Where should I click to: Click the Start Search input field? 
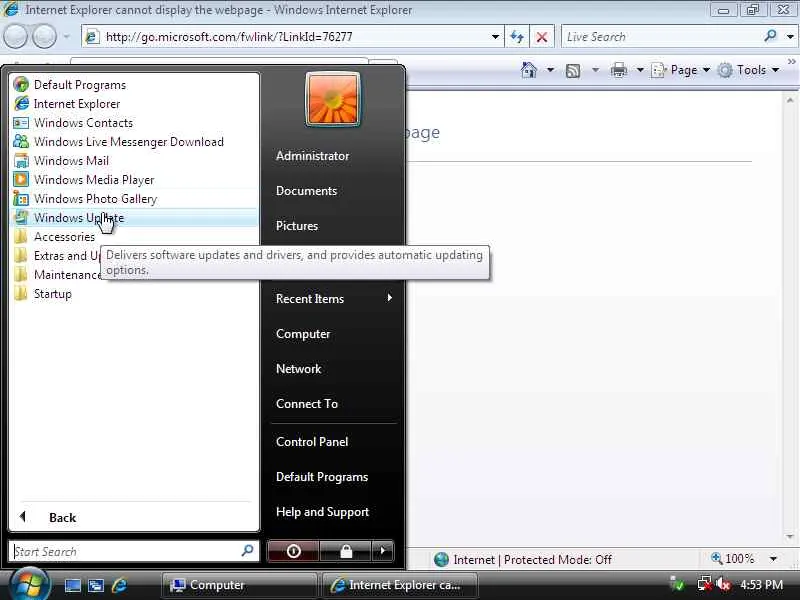[x=125, y=552]
